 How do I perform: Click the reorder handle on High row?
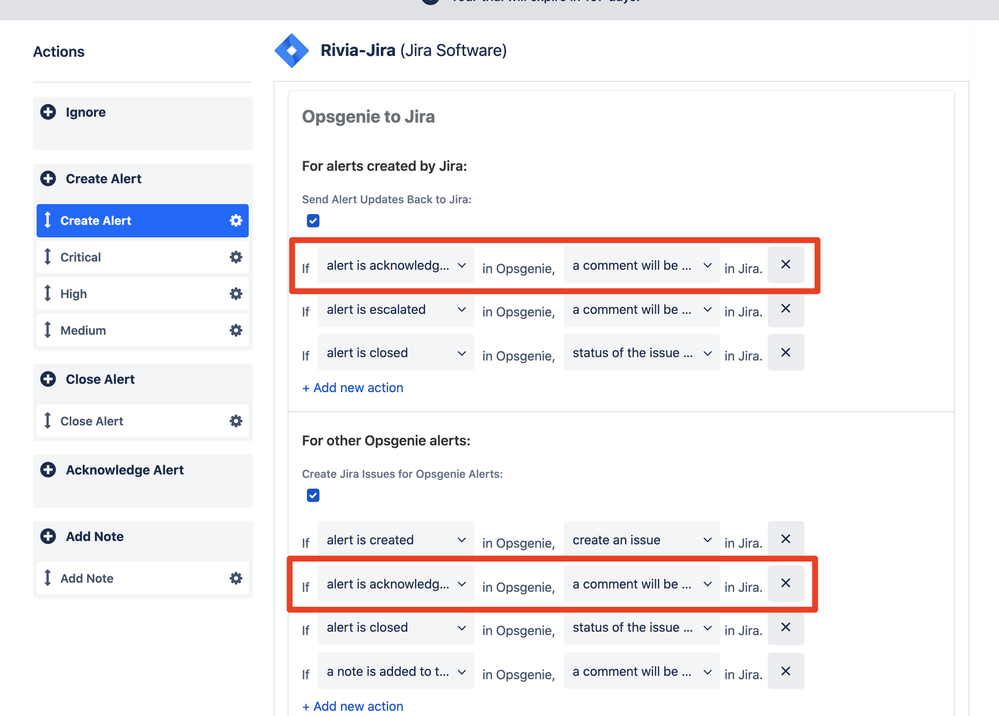pos(47,294)
